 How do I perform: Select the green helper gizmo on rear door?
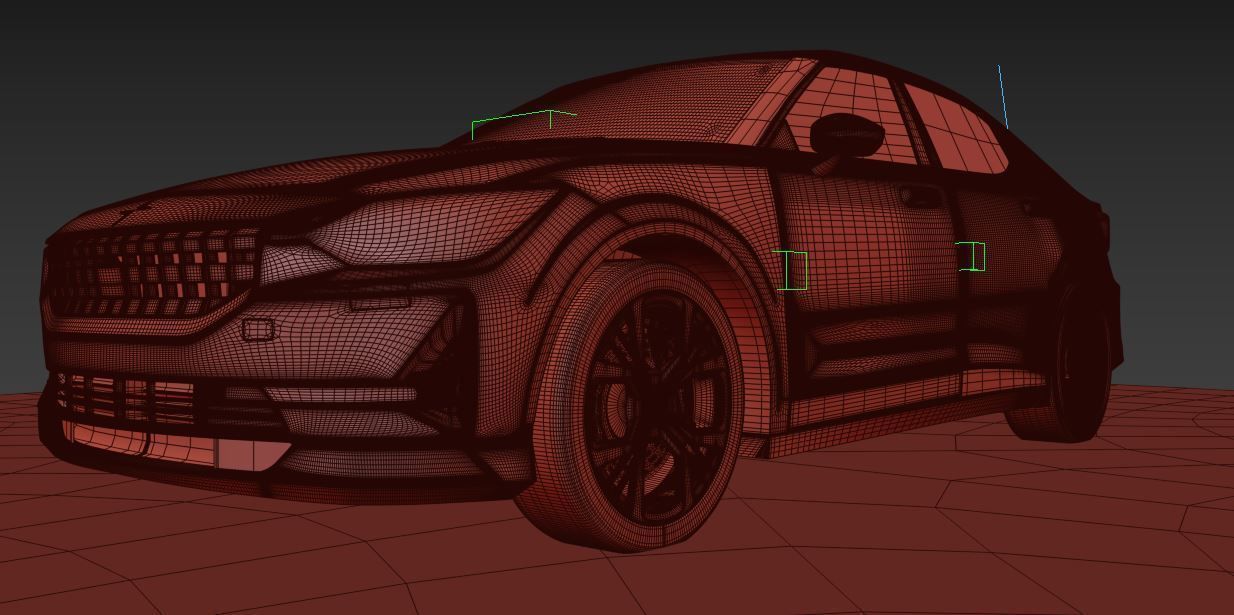click(x=971, y=257)
